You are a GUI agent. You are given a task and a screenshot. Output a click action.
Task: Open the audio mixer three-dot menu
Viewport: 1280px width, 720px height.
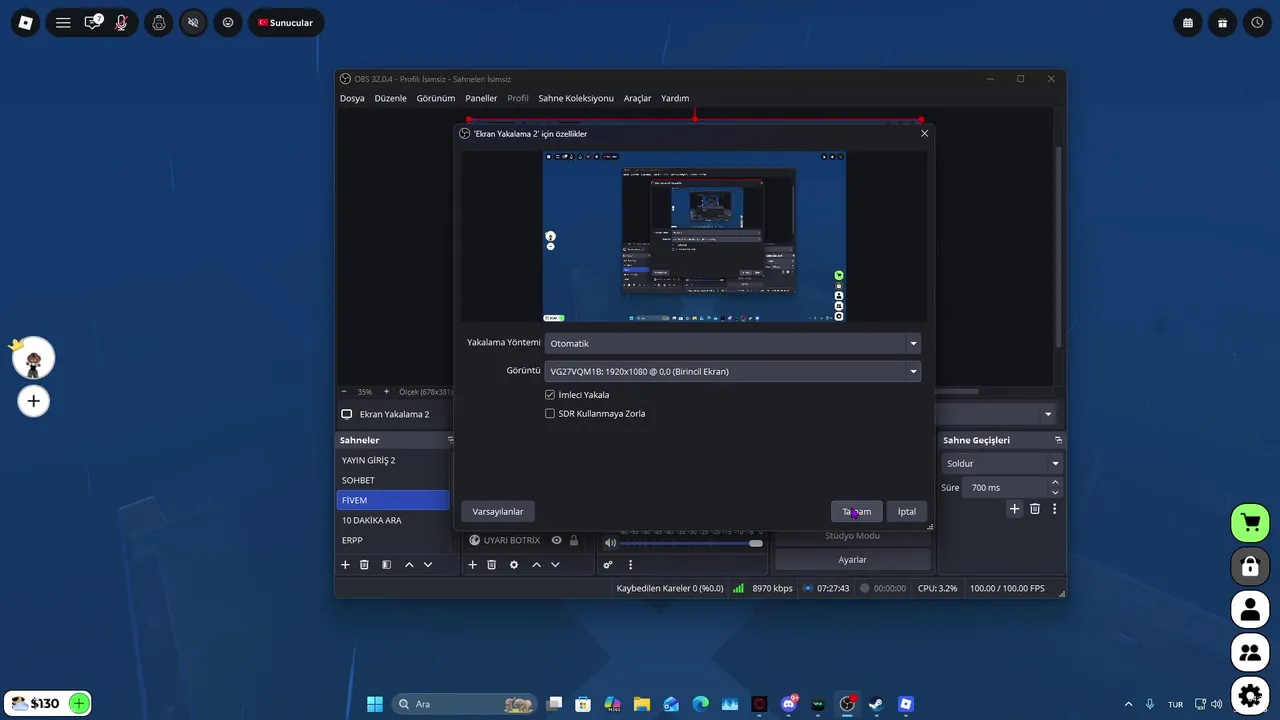tap(630, 565)
